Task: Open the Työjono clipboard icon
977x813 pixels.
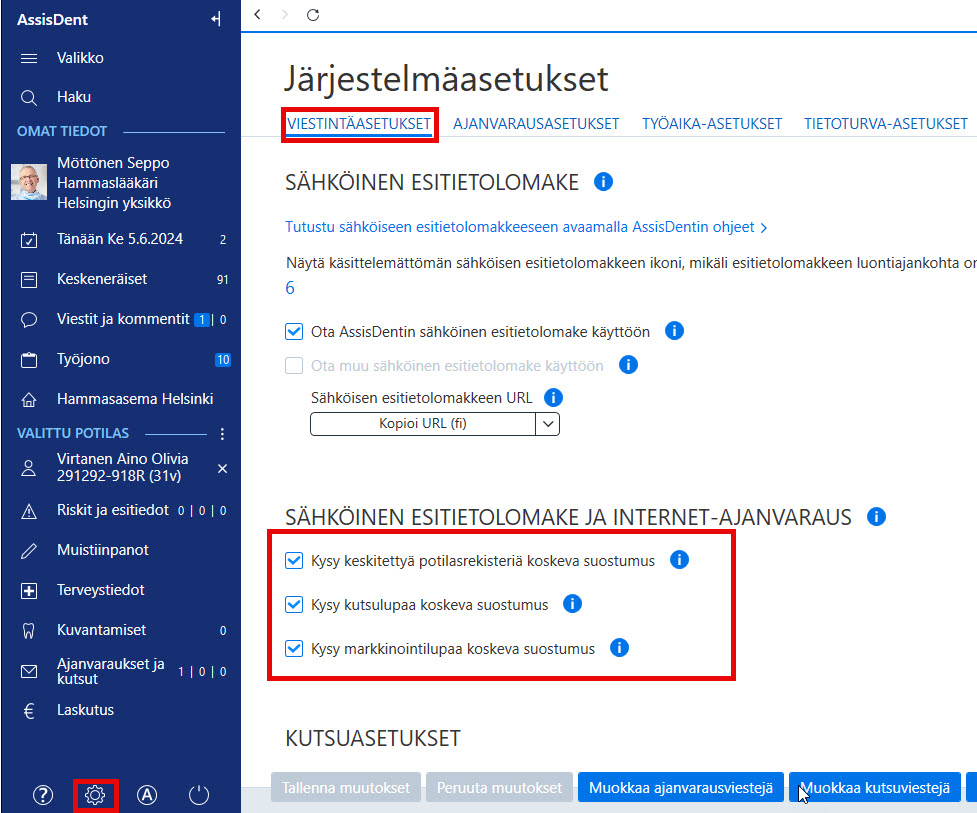Action: [29, 359]
